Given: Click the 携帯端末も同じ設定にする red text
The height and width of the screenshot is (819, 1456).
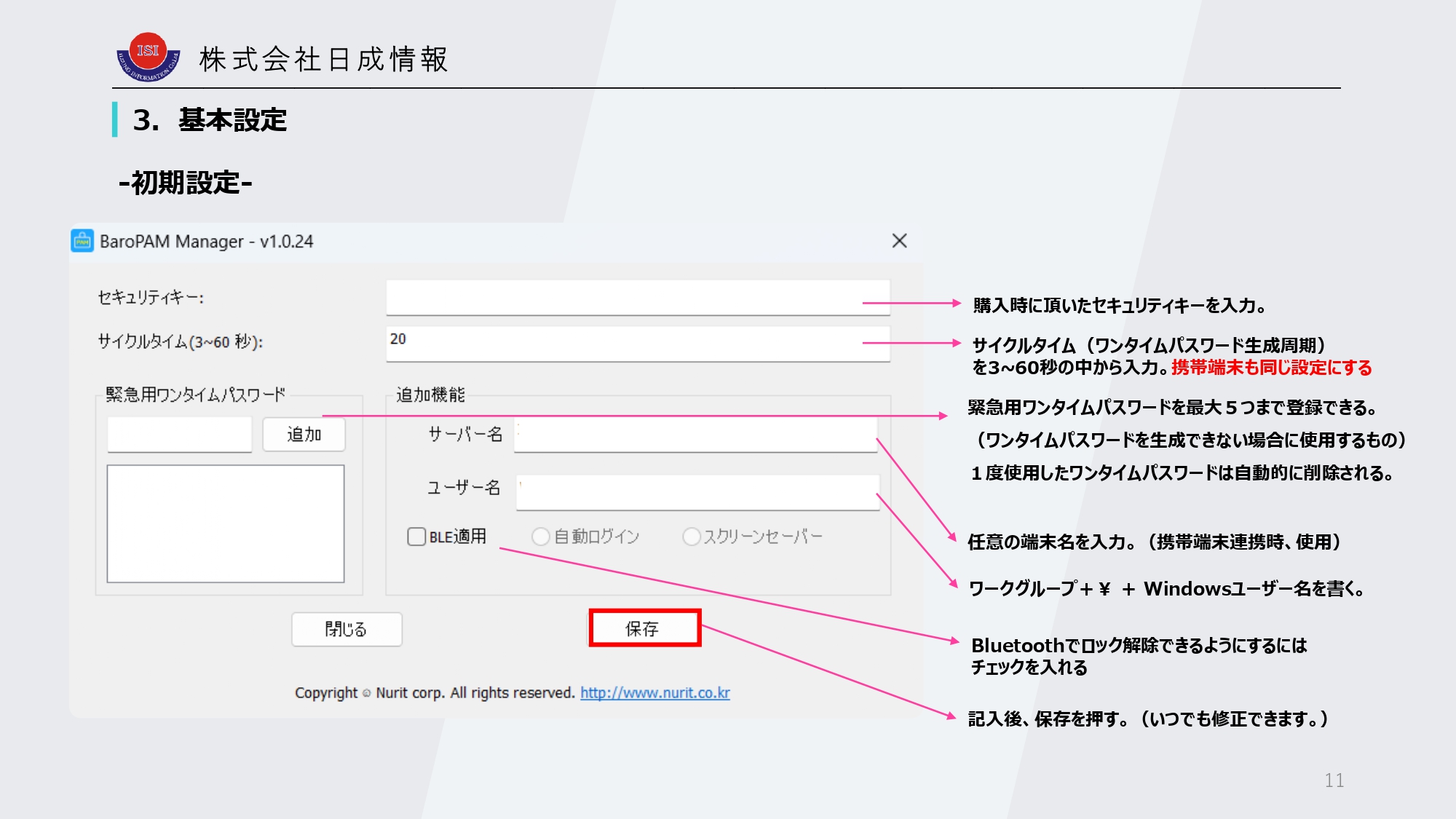Looking at the screenshot, I should [1271, 368].
